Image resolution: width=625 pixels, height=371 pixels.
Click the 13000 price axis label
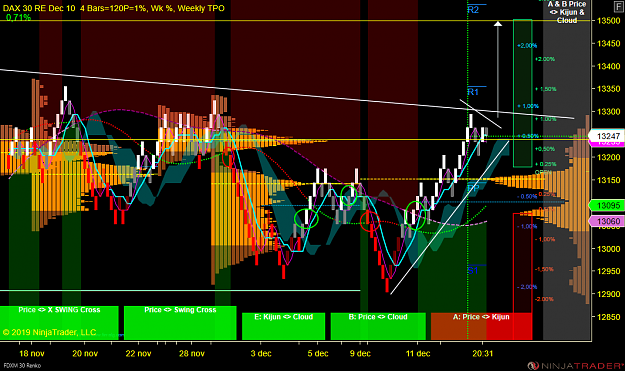(609, 249)
